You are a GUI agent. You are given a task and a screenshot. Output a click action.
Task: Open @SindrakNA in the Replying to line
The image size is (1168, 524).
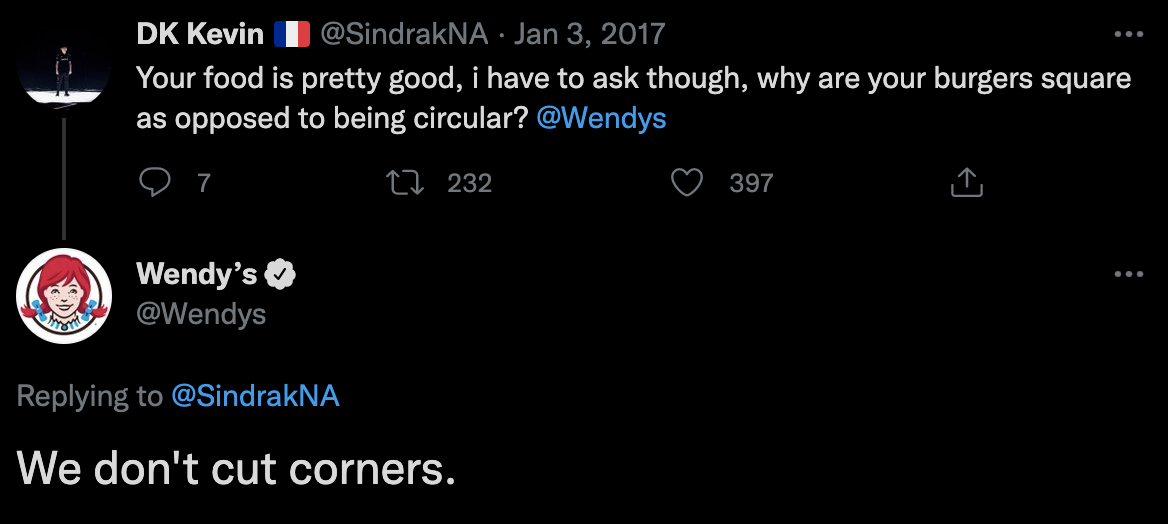[255, 396]
